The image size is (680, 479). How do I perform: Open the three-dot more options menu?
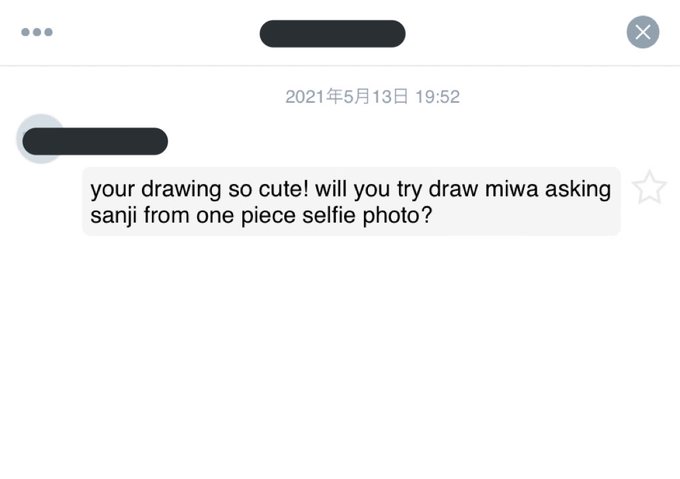tap(37, 32)
